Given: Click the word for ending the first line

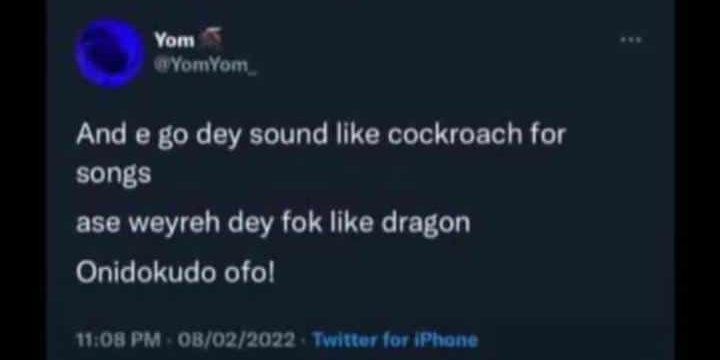Looking at the screenshot, I should 548,134.
